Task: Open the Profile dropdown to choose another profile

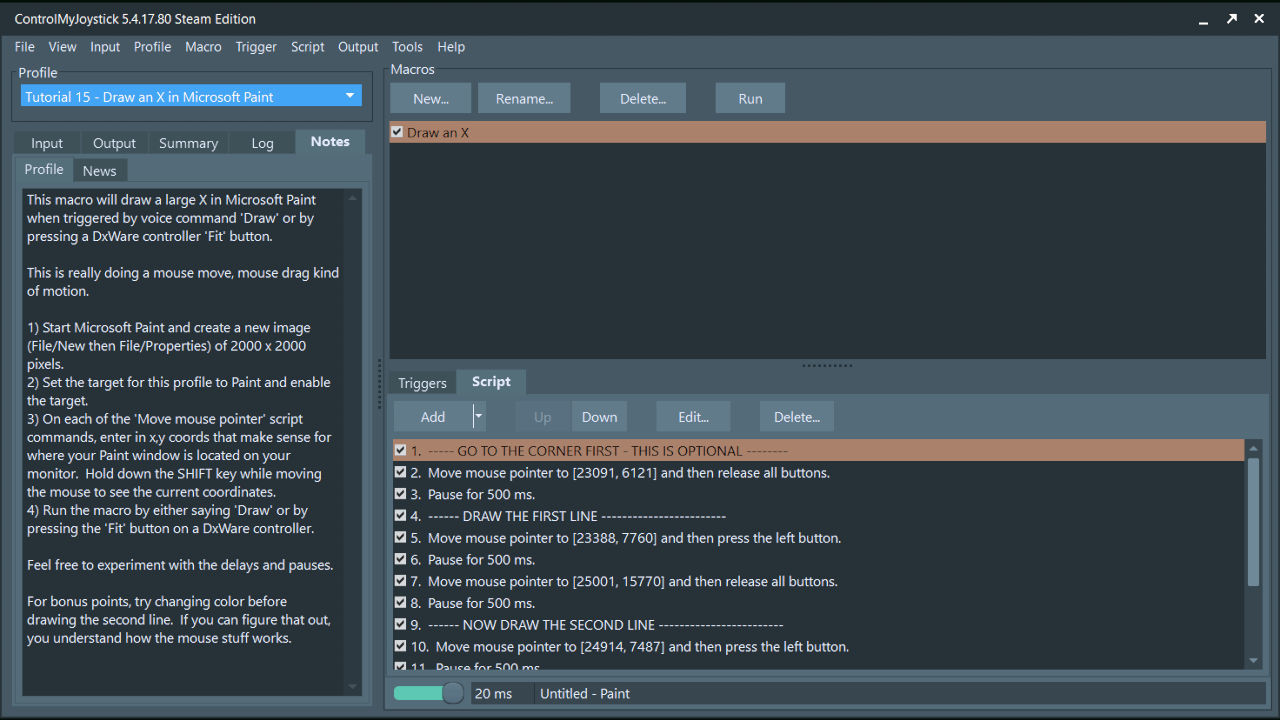Action: 349,95
